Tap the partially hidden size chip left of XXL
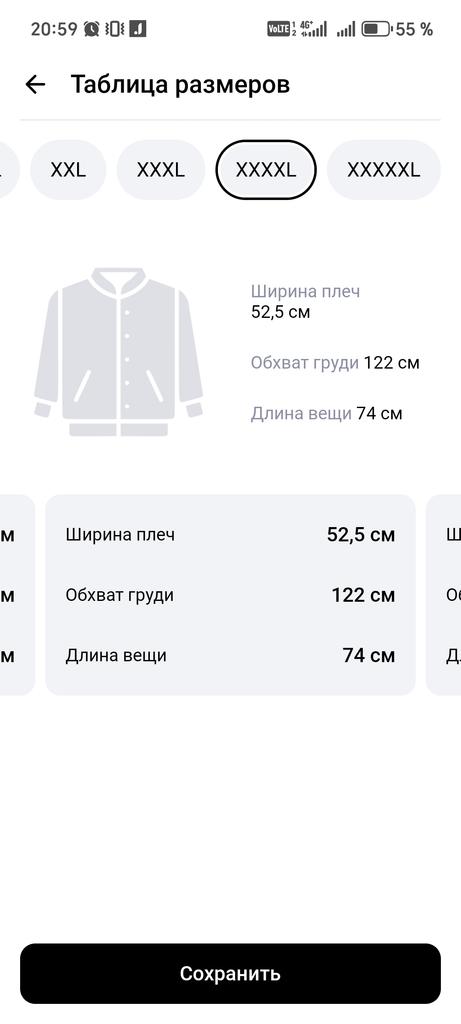 pyautogui.click(x=9, y=170)
